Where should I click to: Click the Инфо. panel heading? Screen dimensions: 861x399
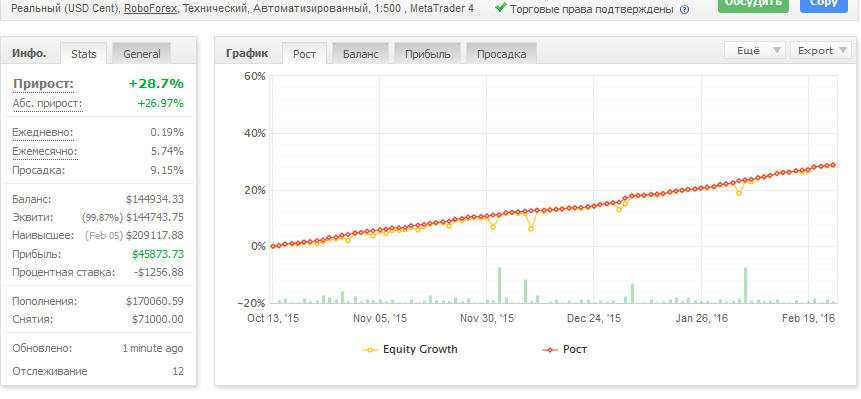[29, 53]
